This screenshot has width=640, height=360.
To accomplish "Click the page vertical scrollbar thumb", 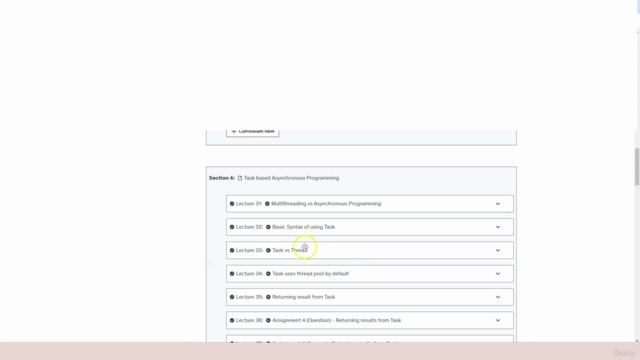I will click(637, 167).
